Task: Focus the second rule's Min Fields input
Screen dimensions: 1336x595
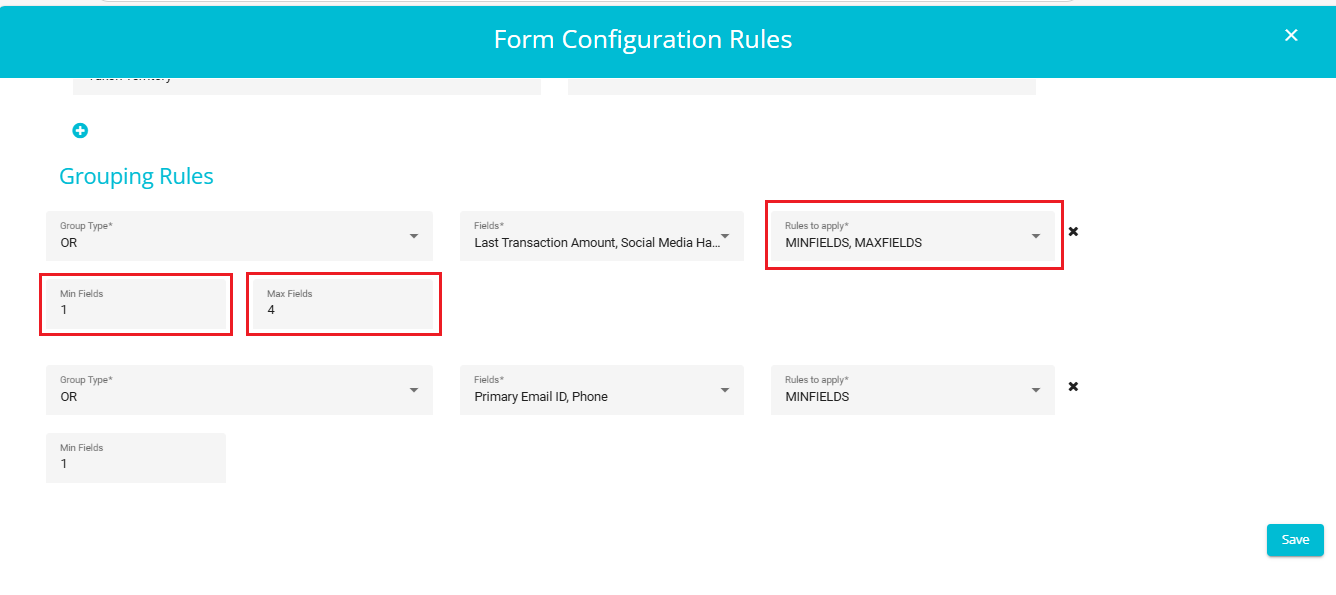Action: click(136, 458)
